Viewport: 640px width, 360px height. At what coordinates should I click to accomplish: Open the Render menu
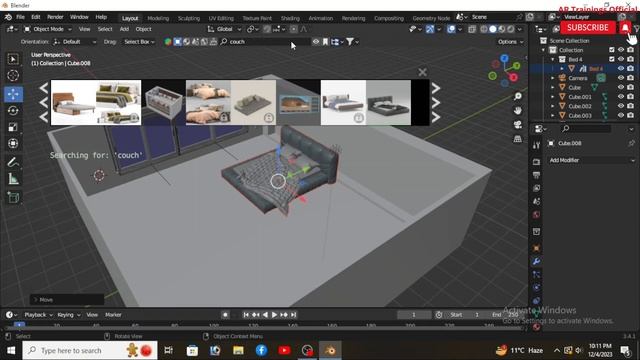point(55,17)
